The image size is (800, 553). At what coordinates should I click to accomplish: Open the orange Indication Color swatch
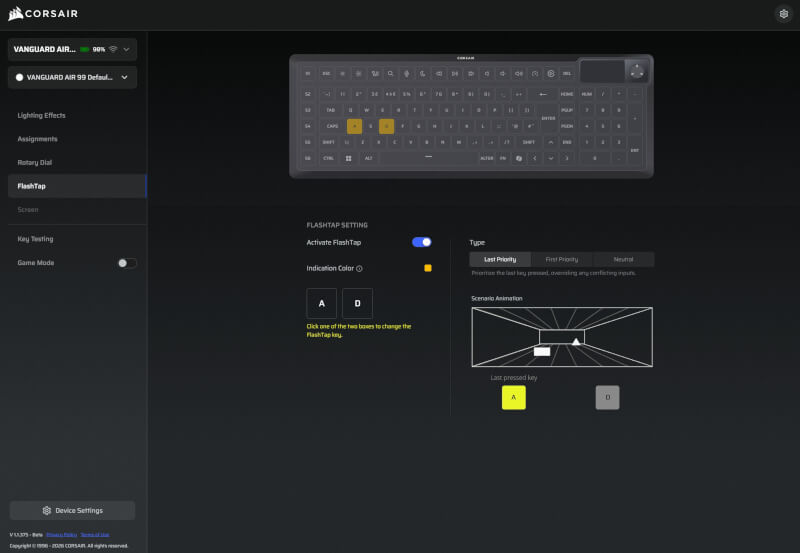click(x=428, y=268)
